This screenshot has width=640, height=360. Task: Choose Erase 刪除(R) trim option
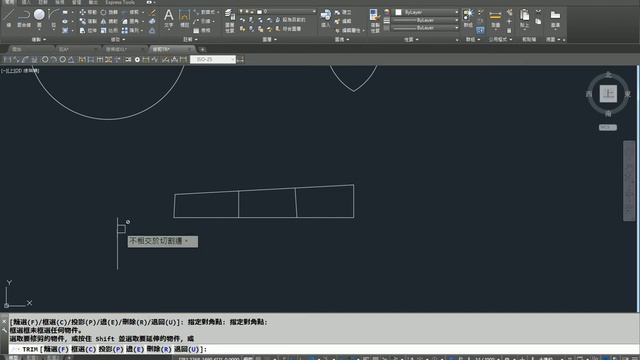[159, 349]
